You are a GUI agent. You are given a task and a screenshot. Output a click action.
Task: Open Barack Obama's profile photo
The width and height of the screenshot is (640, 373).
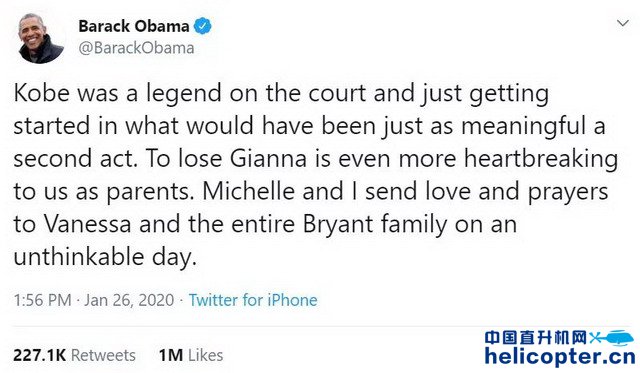pos(41,38)
